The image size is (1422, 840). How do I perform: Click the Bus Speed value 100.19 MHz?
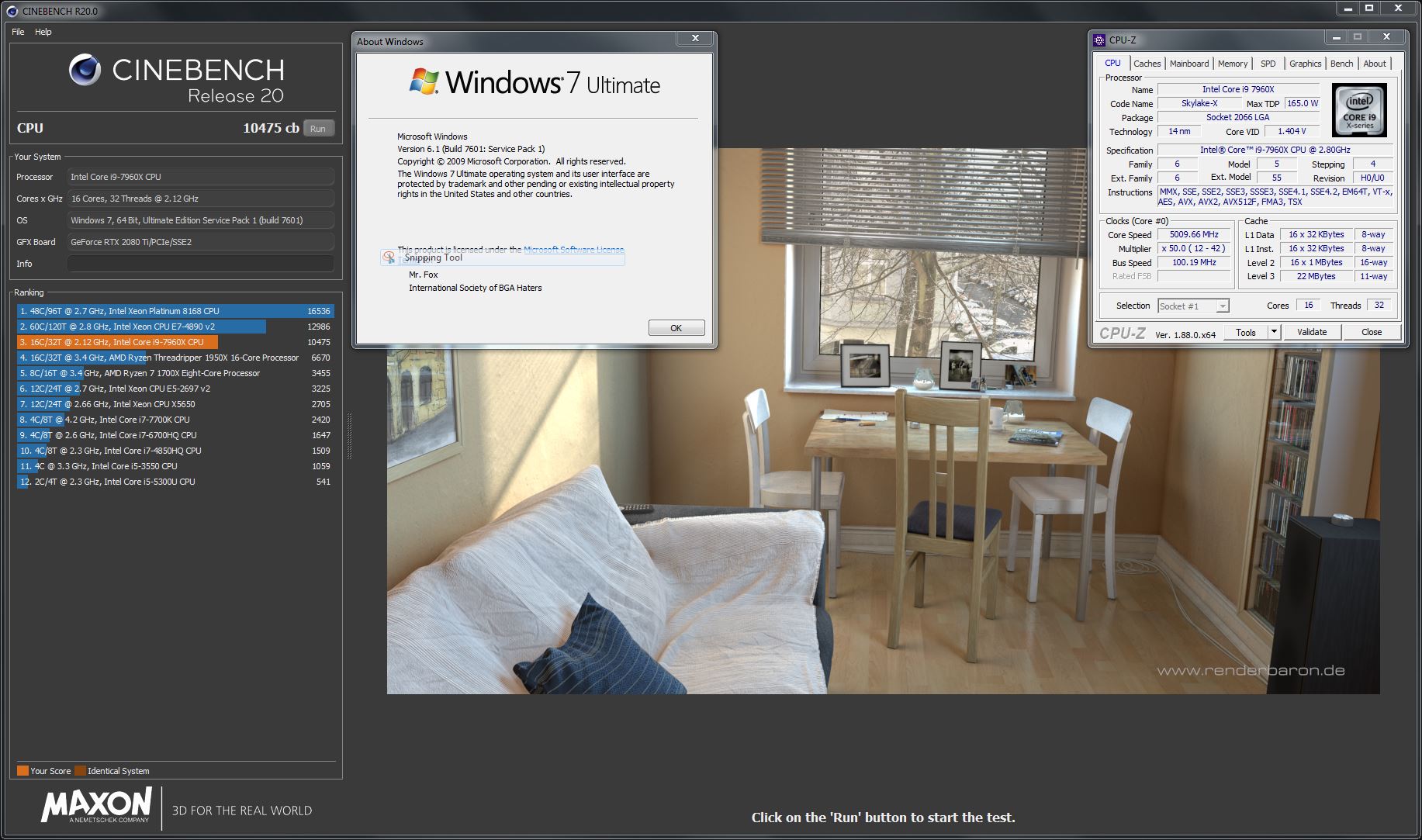(1194, 263)
